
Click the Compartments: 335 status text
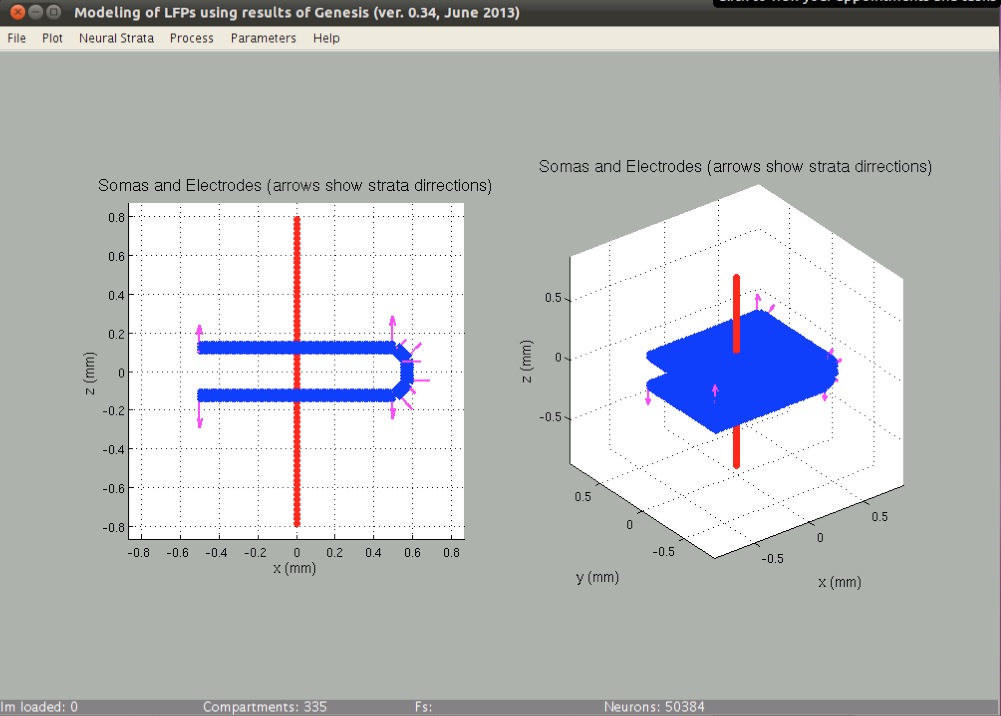(265, 707)
